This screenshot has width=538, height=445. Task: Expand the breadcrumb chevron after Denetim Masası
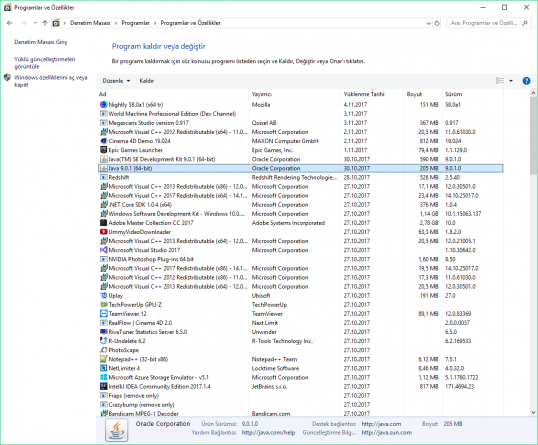[116, 23]
